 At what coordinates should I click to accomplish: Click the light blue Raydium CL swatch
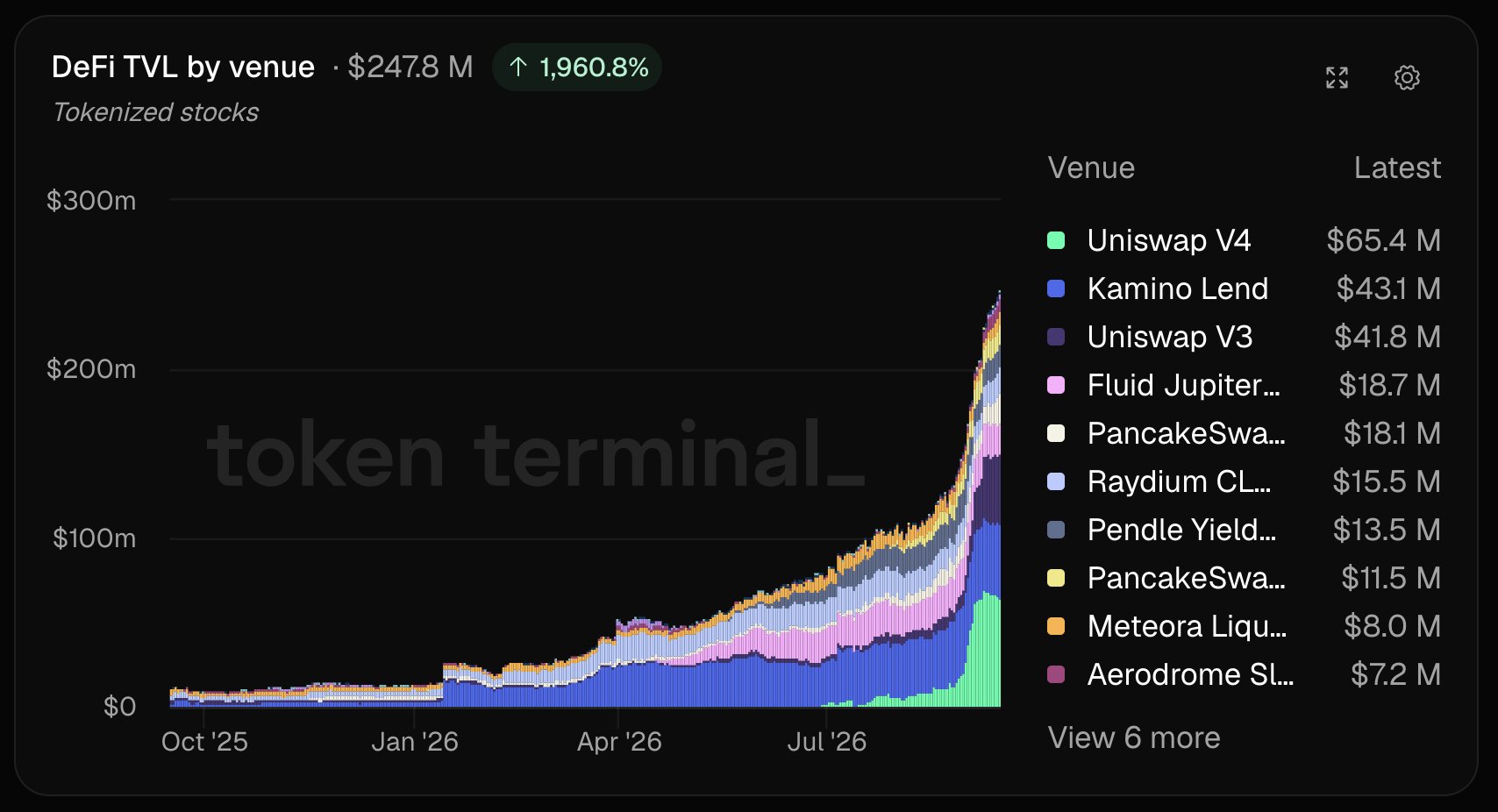point(1056,481)
